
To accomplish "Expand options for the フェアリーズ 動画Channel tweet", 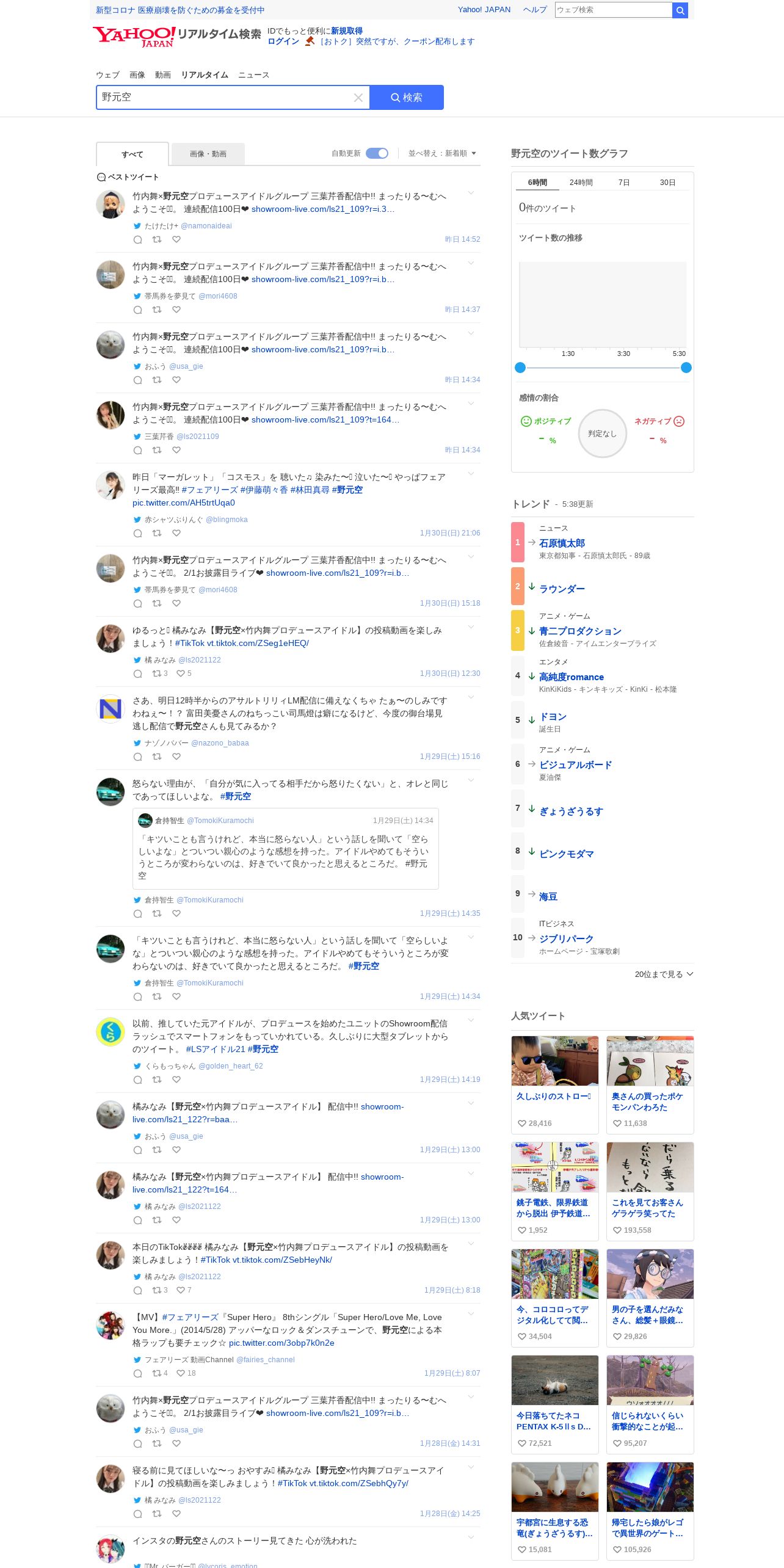I will (x=471, y=1315).
